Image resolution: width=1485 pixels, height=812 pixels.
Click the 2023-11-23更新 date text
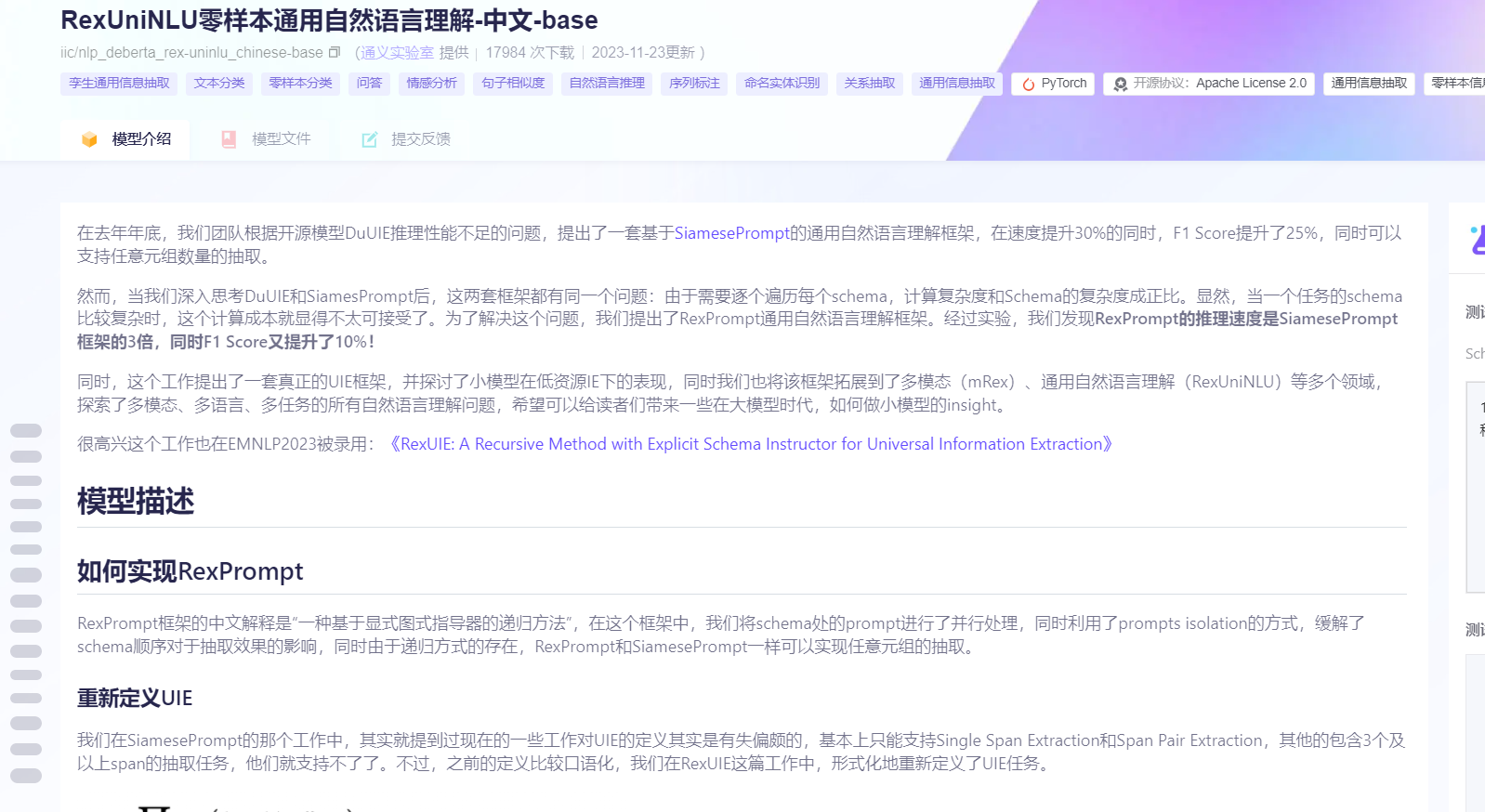(x=643, y=53)
